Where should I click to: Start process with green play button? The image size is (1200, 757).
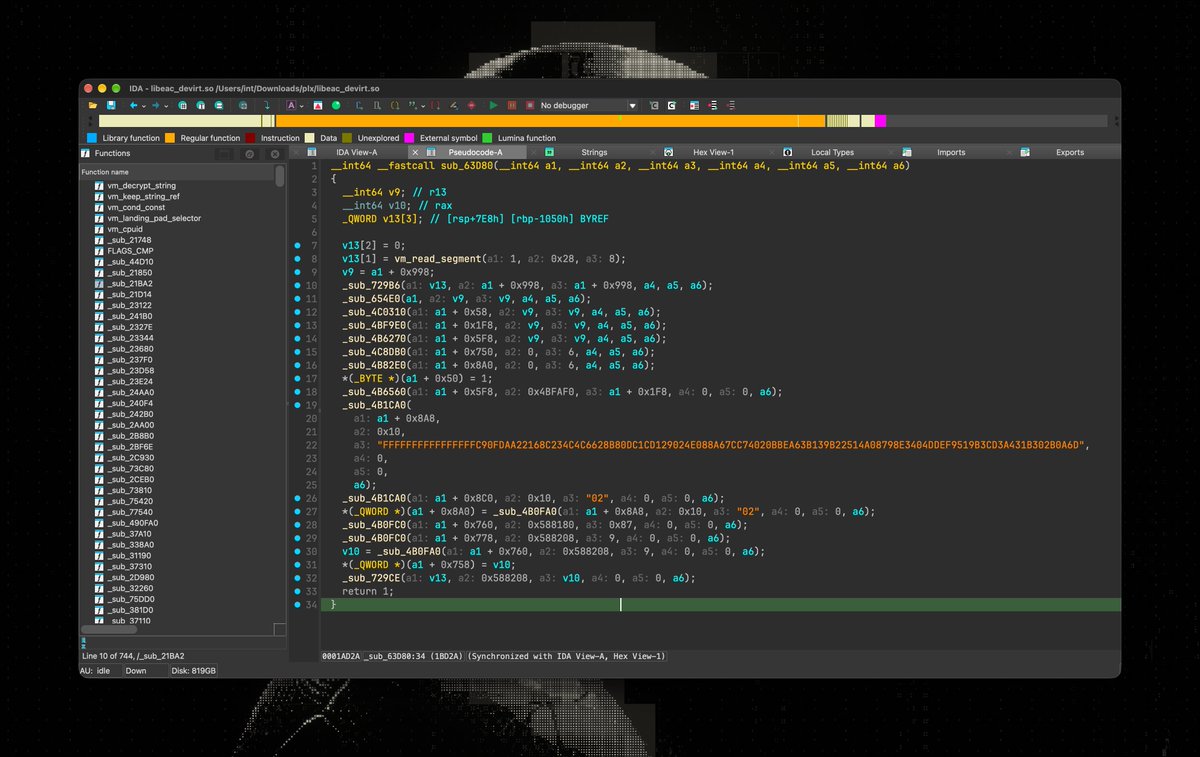(x=493, y=105)
